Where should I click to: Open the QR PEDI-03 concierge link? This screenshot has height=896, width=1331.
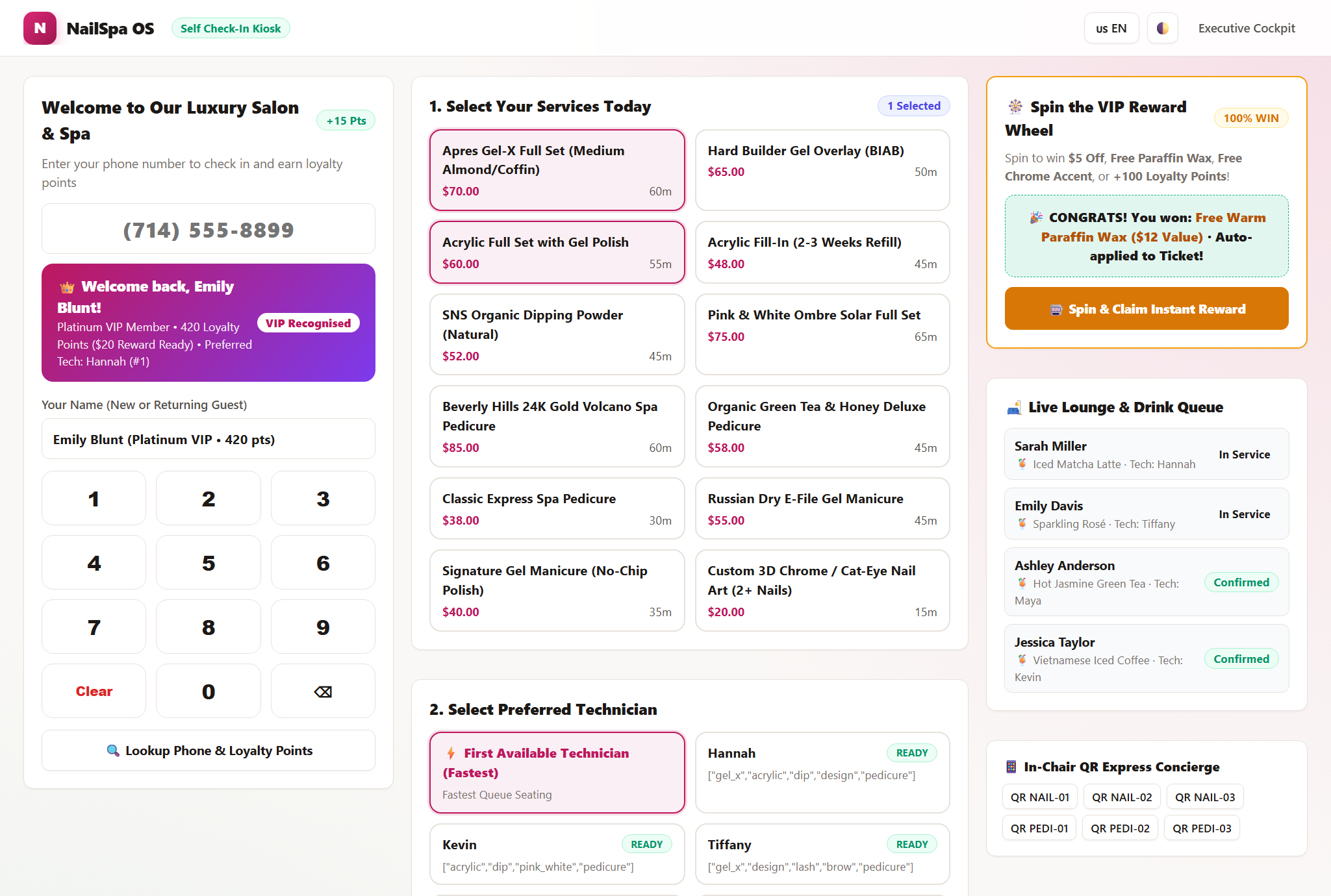(x=1202, y=828)
